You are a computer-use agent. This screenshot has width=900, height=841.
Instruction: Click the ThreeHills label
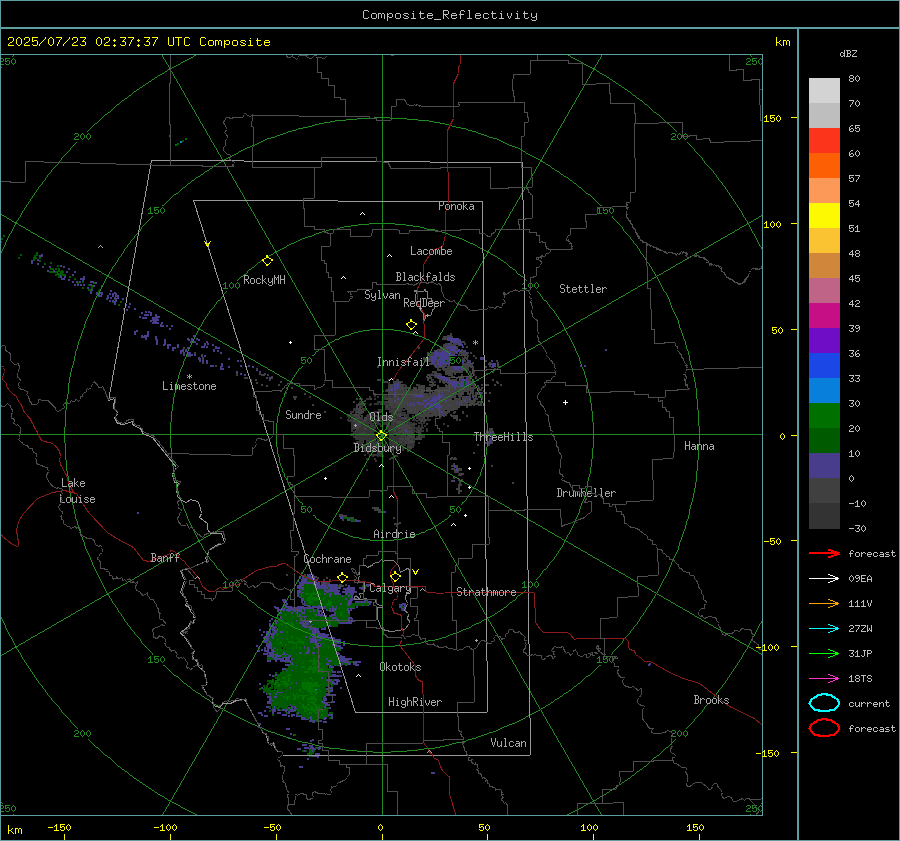click(503, 437)
